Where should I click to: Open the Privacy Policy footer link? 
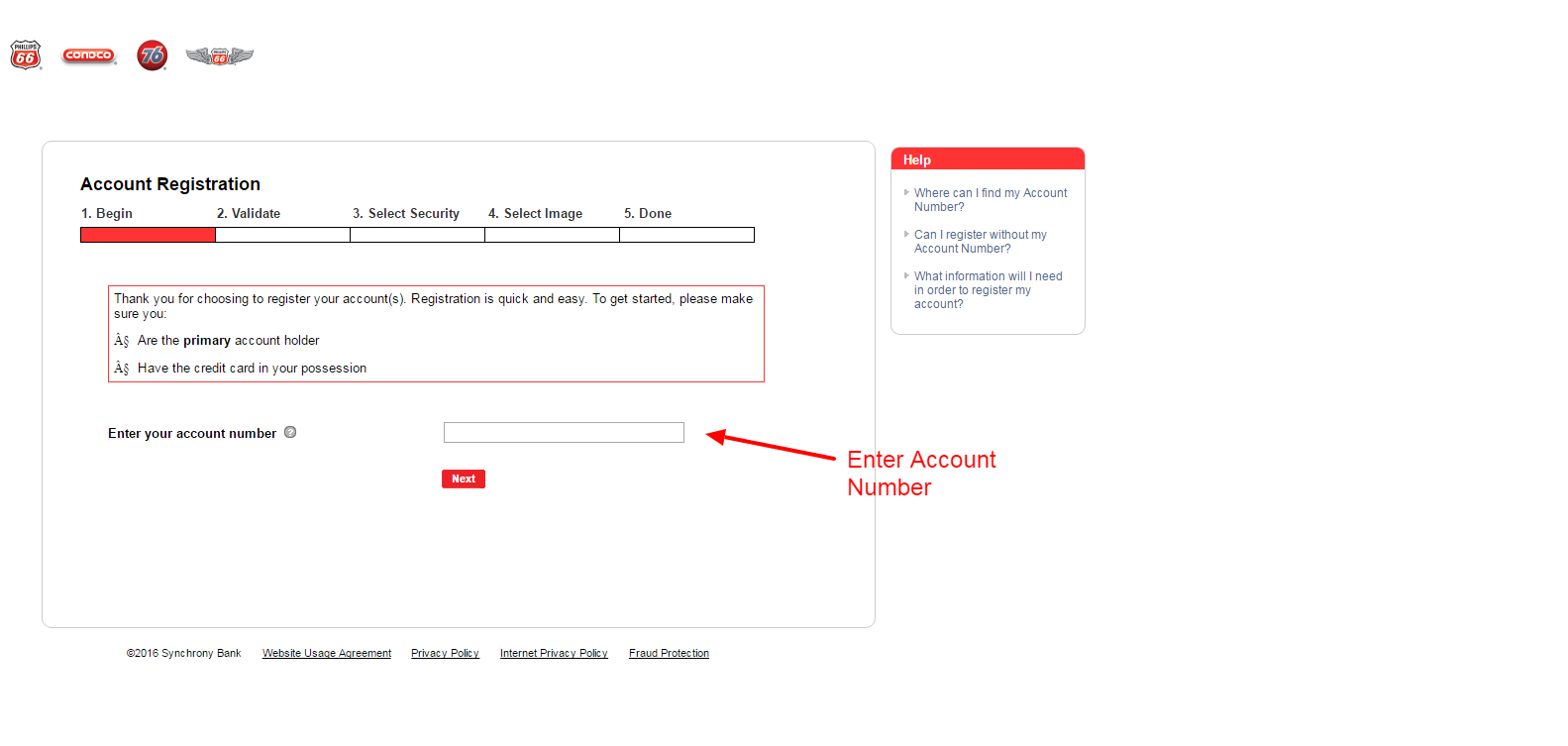(x=445, y=653)
